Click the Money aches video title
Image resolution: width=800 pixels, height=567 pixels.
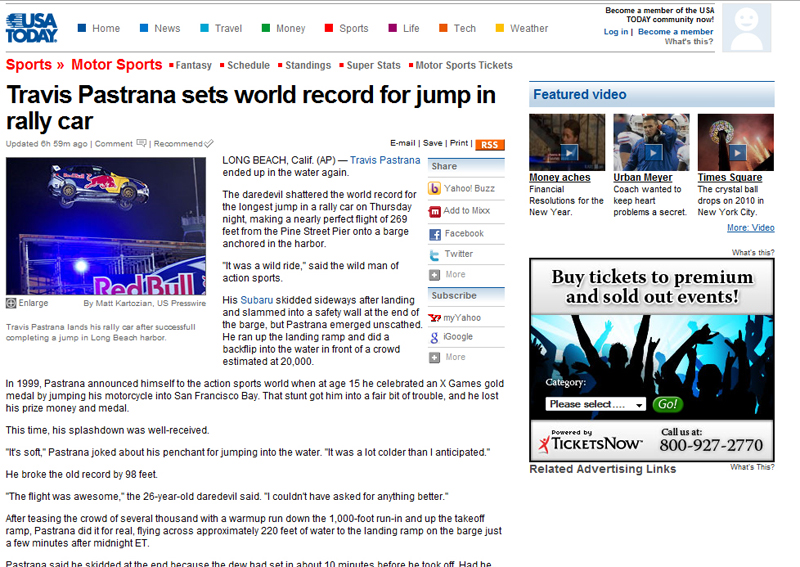click(x=560, y=178)
